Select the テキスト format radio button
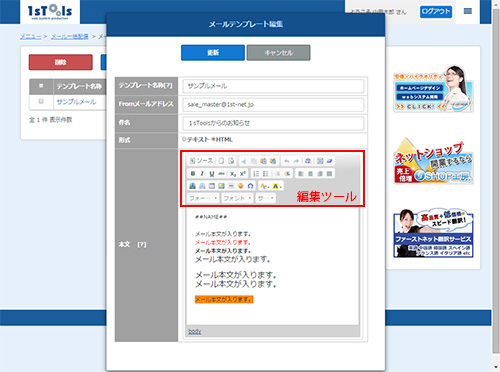 [184, 139]
